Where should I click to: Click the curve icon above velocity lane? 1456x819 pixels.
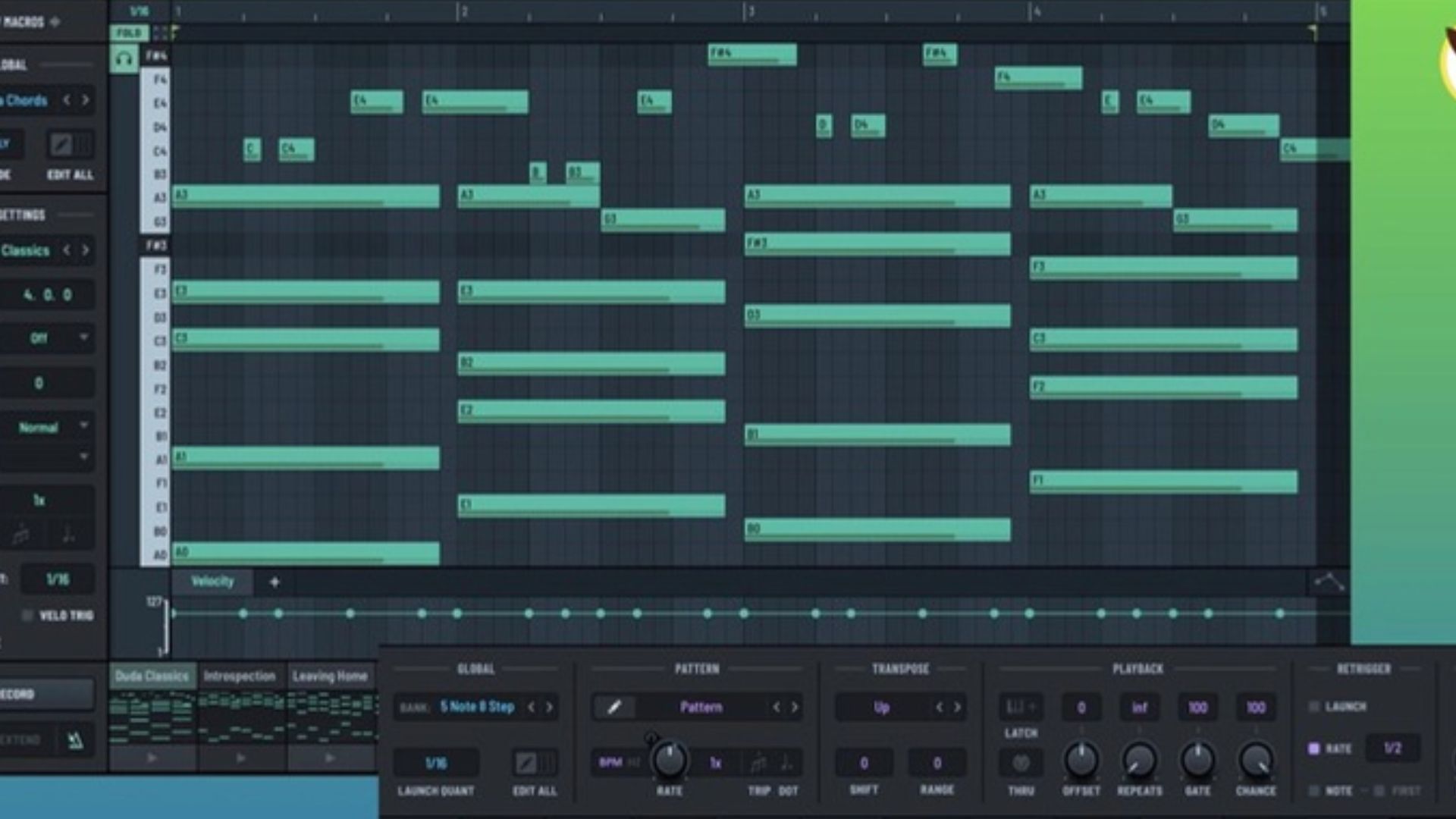[1328, 582]
